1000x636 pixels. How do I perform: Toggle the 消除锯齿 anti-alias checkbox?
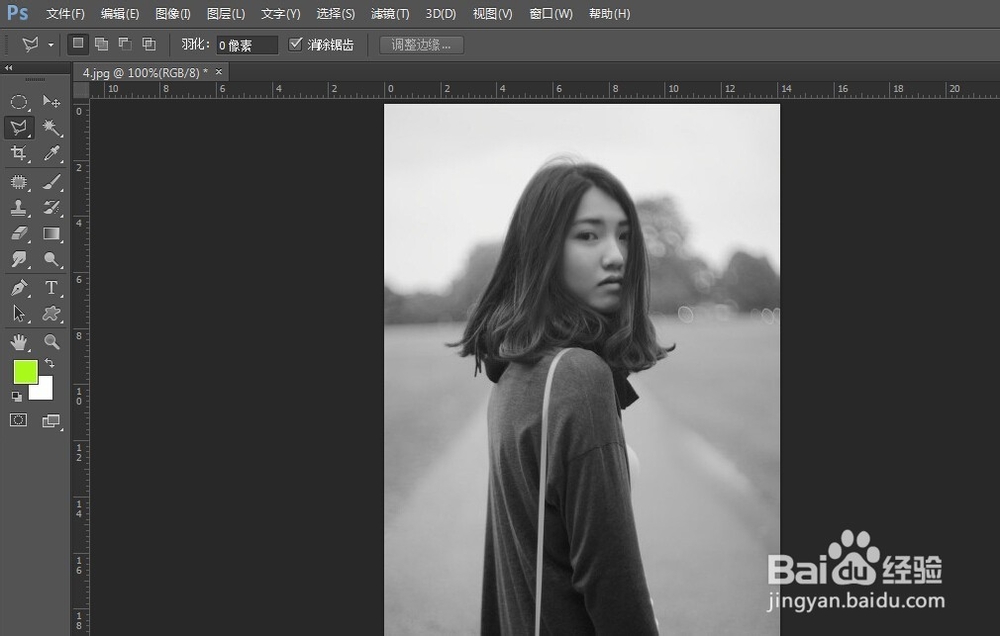295,44
